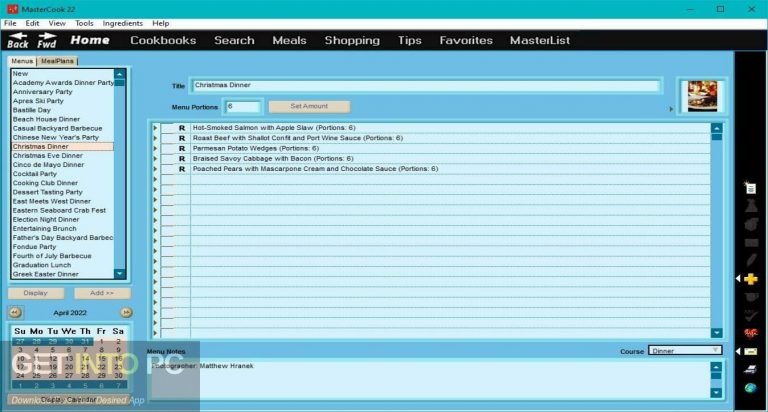Click the yellow envelope mail icon
The width and height of the screenshot is (768, 412).
point(750,351)
